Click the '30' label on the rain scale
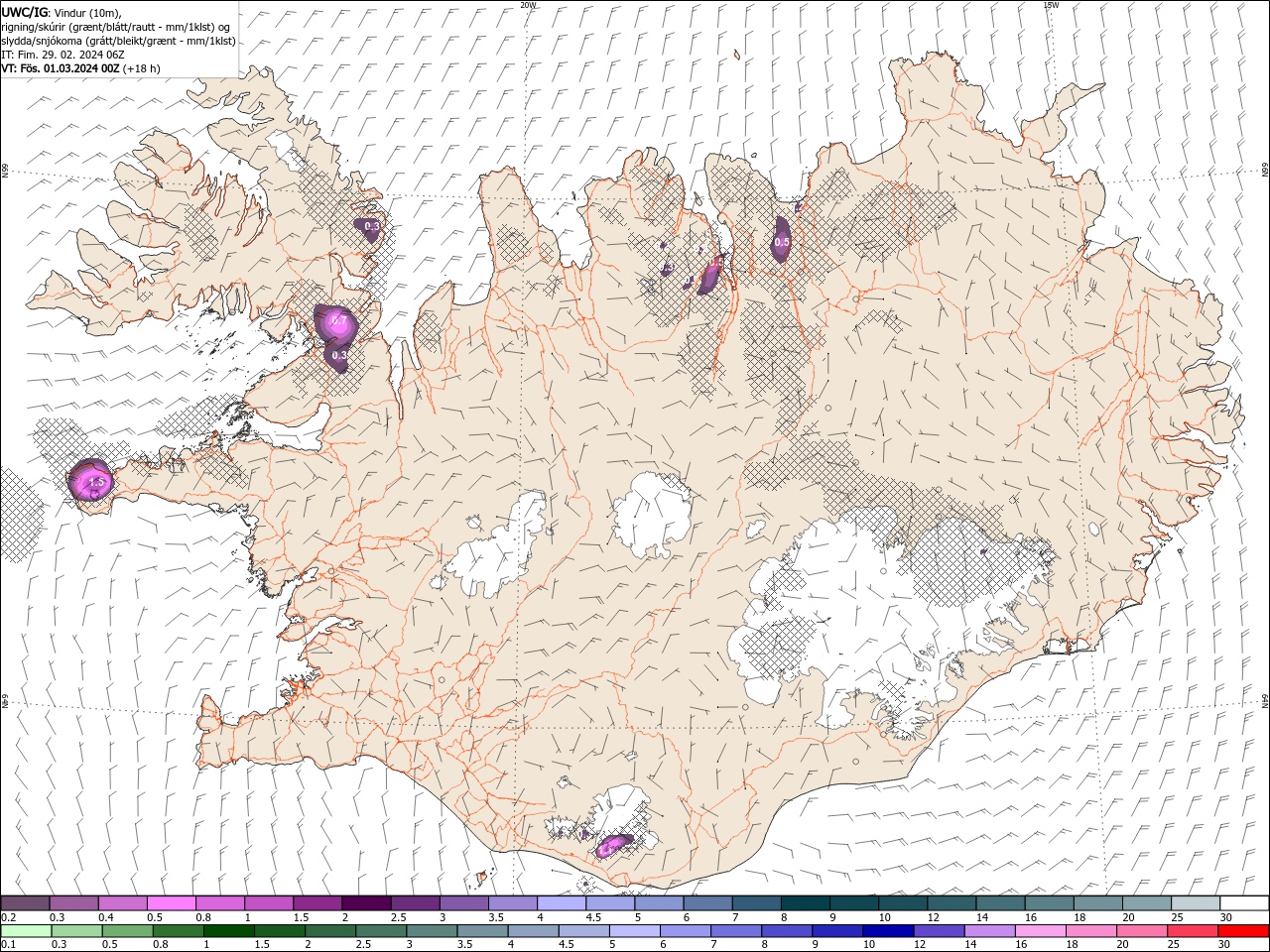Image resolution: width=1270 pixels, height=952 pixels. pyautogui.click(x=1226, y=945)
